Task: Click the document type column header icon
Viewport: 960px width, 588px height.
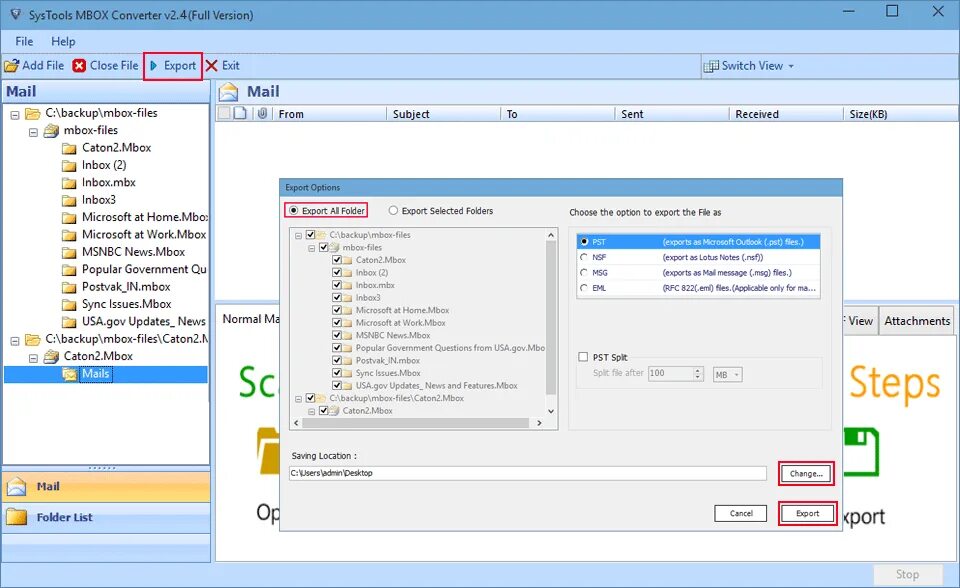Action: click(240, 113)
